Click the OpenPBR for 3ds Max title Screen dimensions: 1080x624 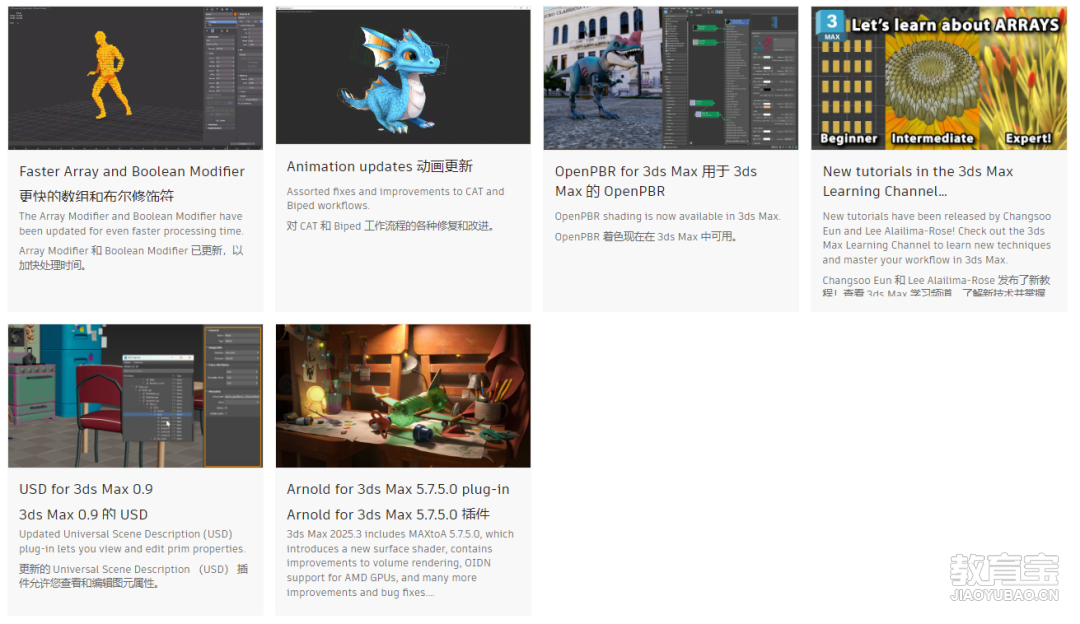click(x=656, y=181)
